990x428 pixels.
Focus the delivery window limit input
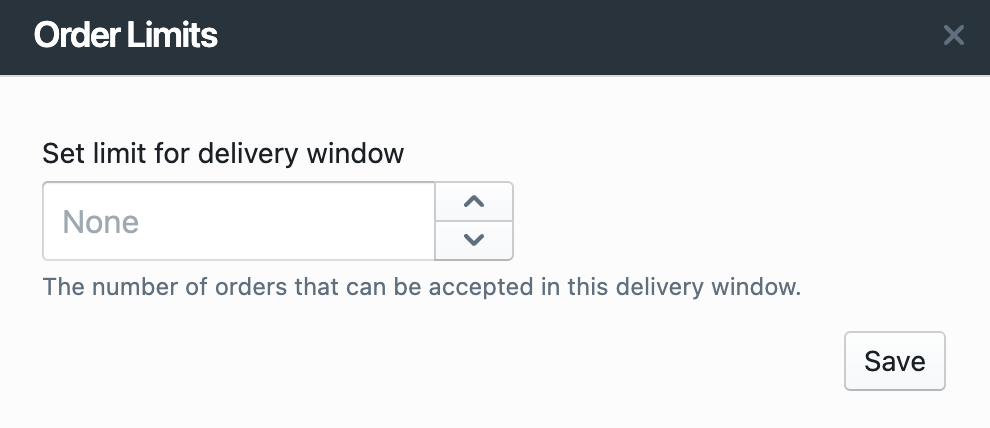tap(239, 221)
